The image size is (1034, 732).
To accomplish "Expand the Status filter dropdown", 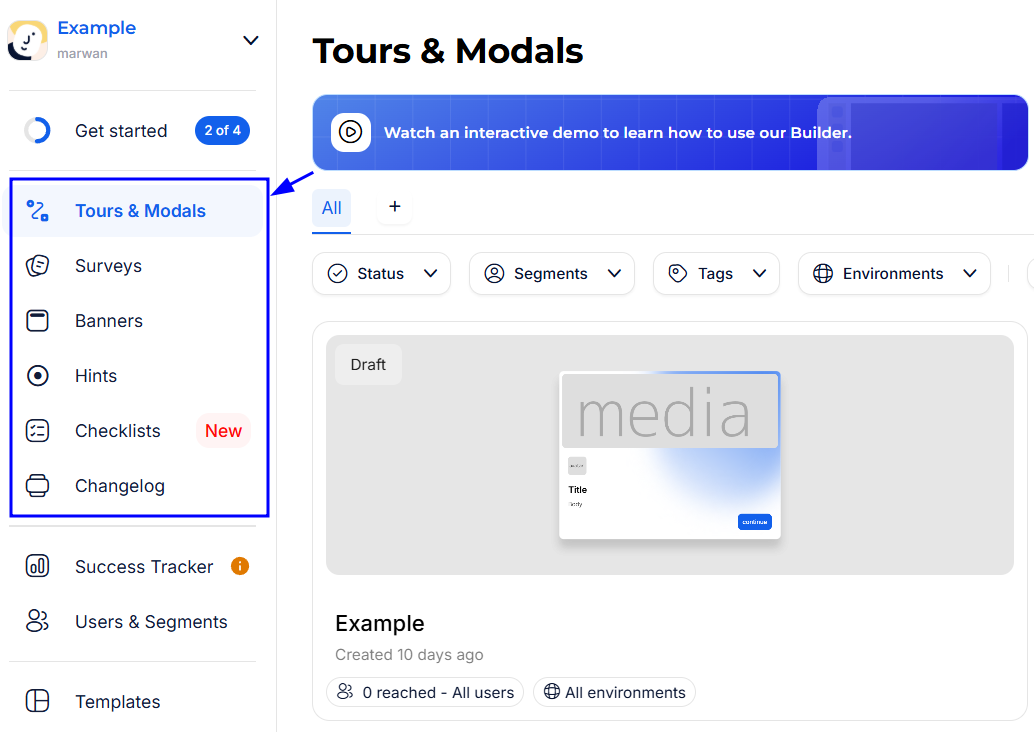I will click(381, 274).
